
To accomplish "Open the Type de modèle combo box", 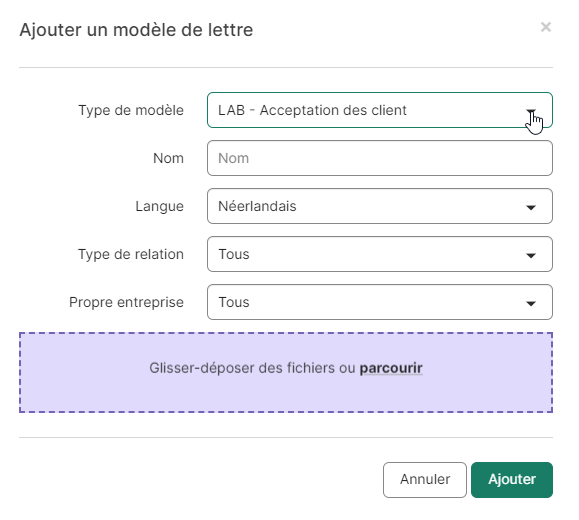I will 380,110.
